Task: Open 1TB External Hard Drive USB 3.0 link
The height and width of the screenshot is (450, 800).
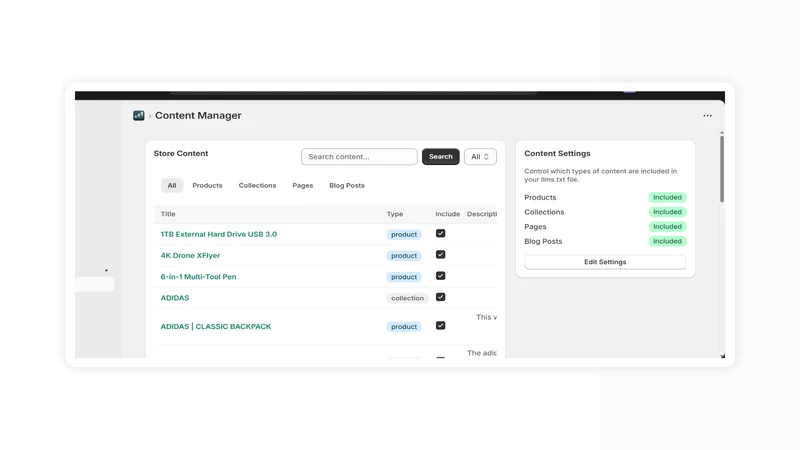Action: pyautogui.click(x=219, y=234)
